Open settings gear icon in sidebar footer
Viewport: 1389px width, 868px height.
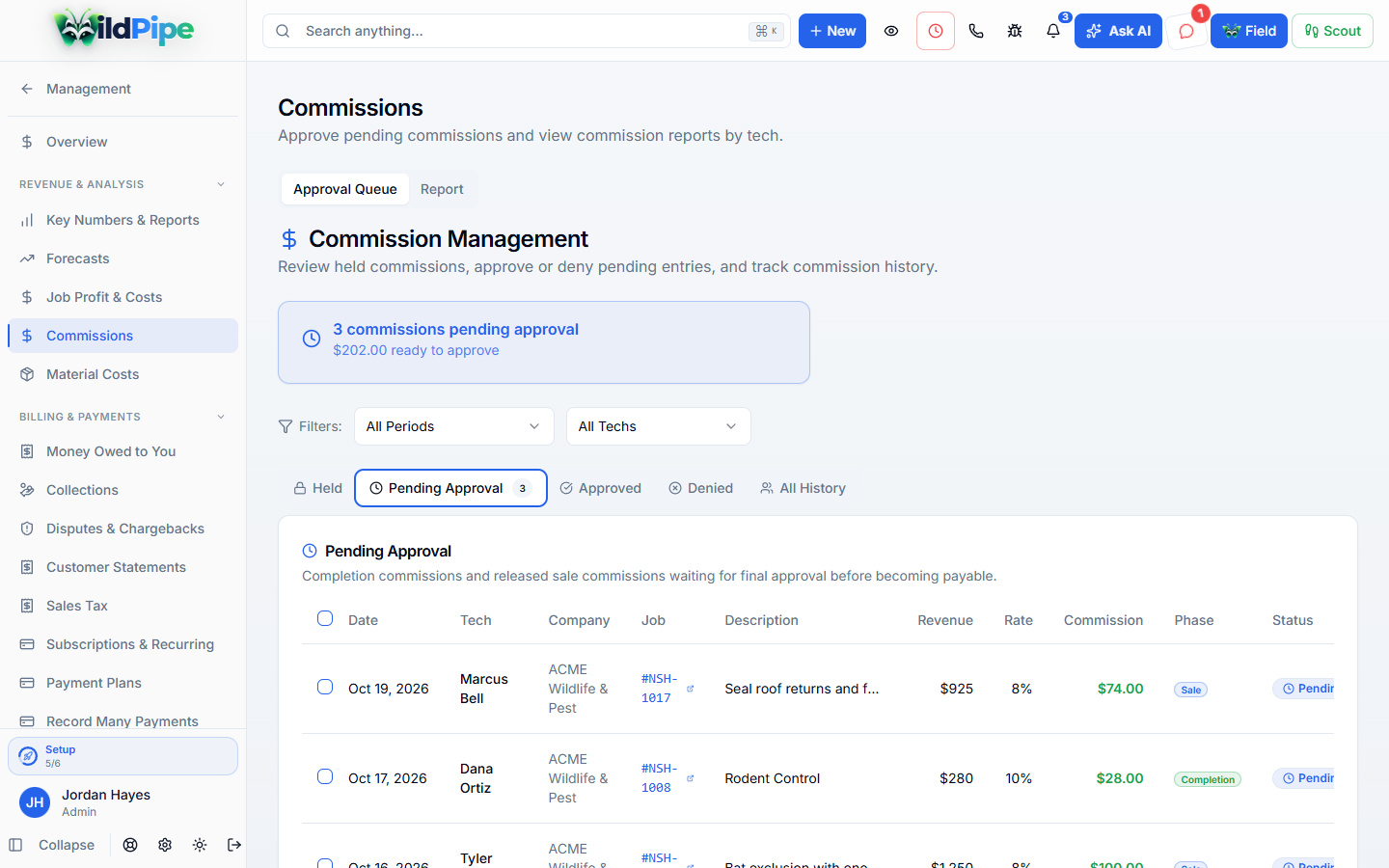point(165,845)
